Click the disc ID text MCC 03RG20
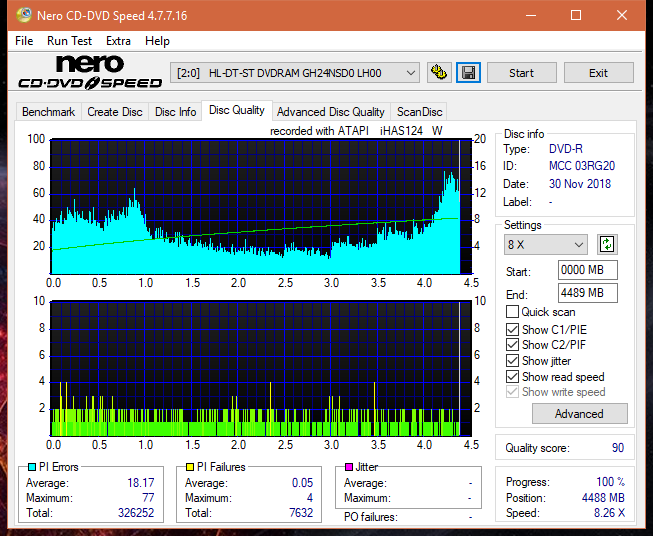 pyautogui.click(x=582, y=166)
